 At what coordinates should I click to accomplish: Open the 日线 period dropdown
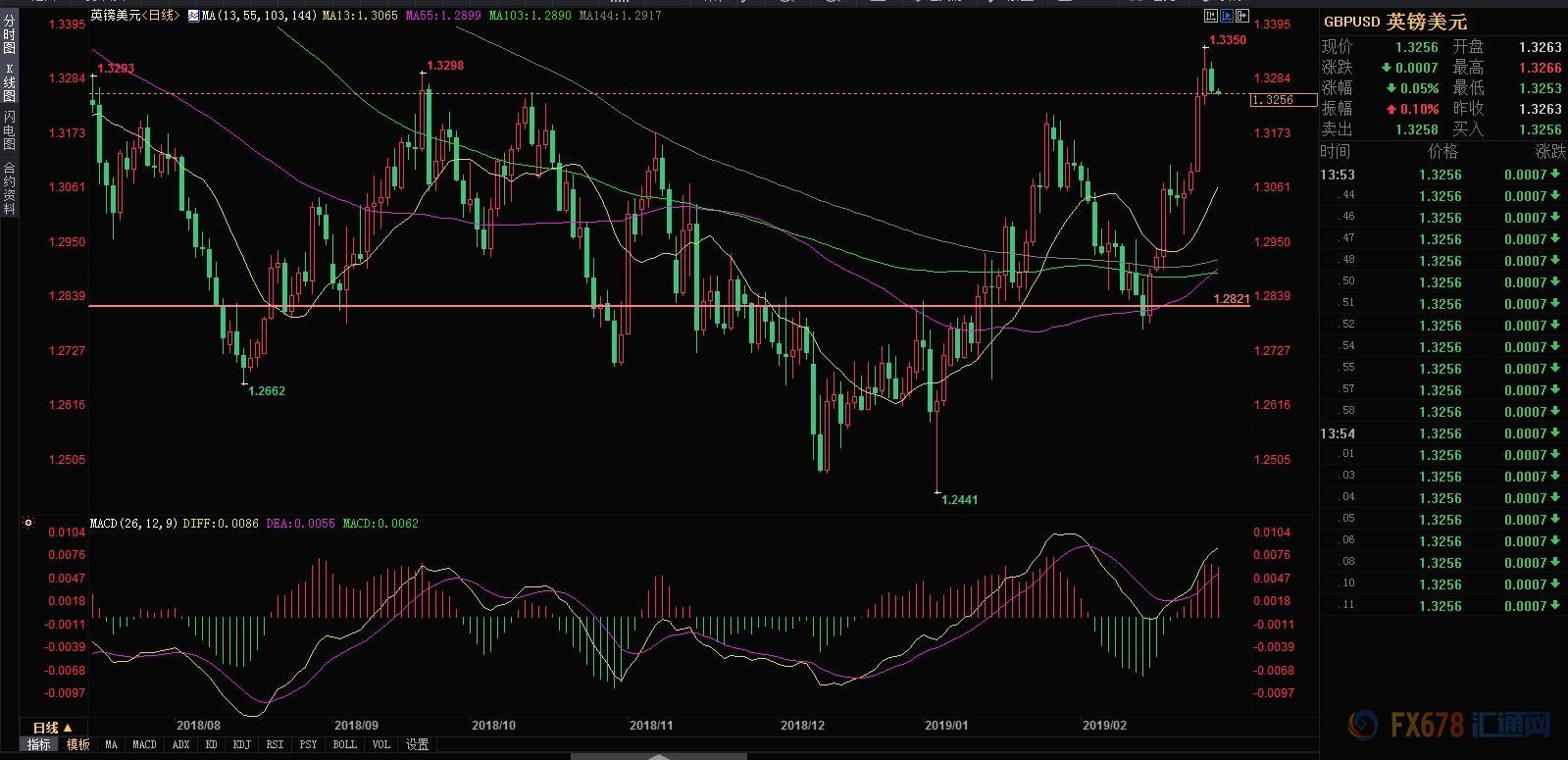click(54, 728)
